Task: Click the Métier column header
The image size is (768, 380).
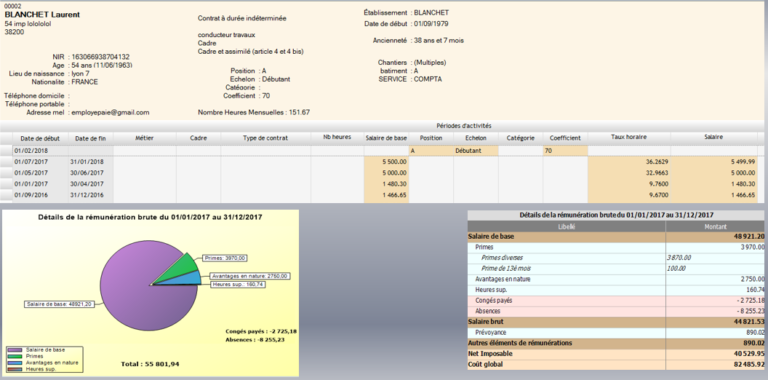Action: point(144,138)
